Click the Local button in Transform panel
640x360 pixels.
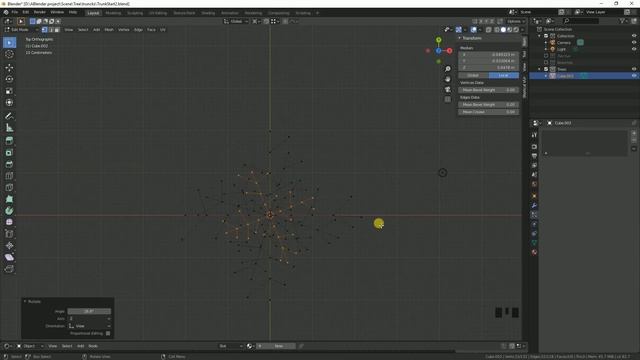click(x=504, y=76)
